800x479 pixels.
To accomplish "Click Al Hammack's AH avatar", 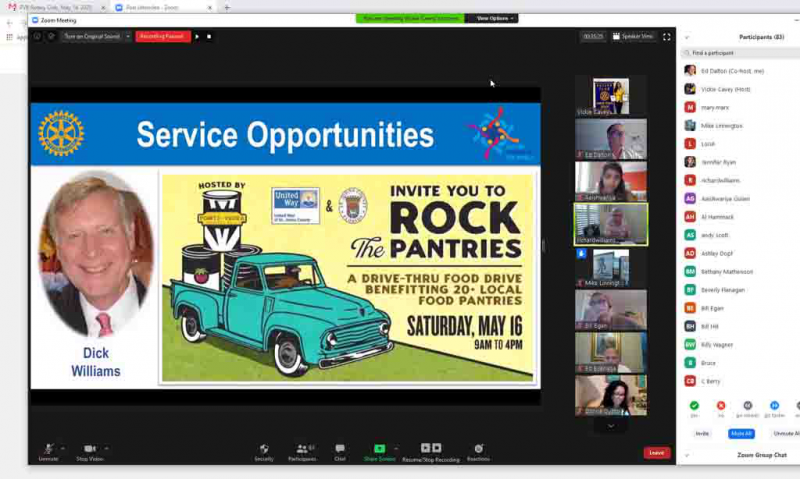I will coord(690,217).
